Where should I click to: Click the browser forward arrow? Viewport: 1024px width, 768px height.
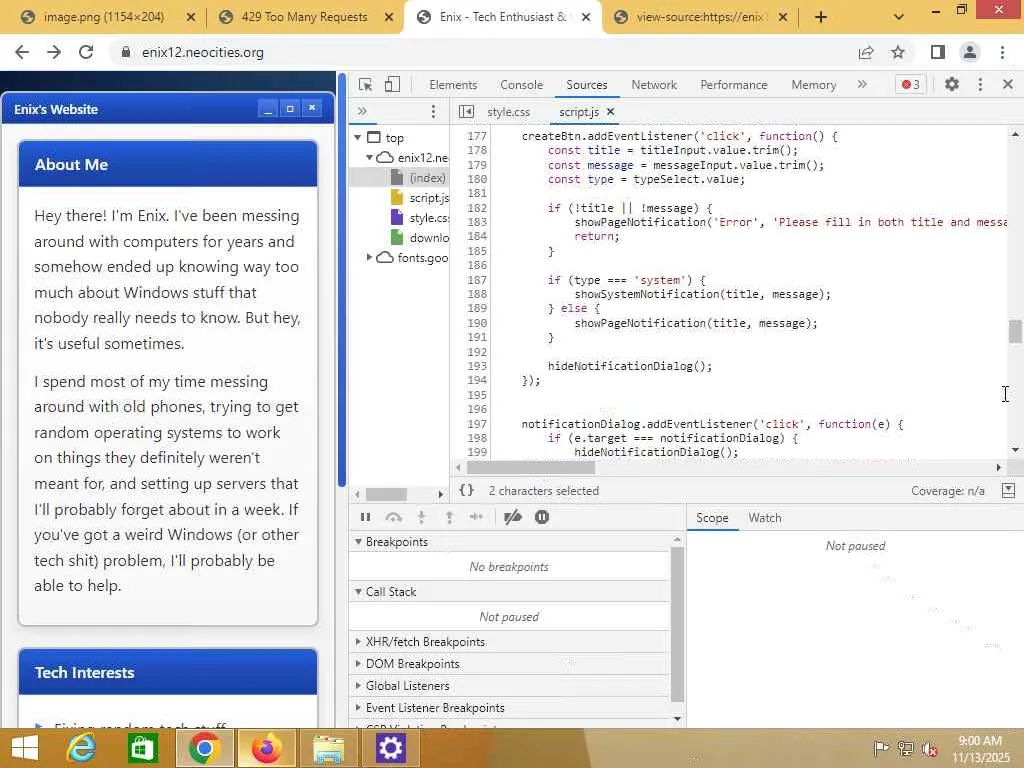(x=54, y=52)
